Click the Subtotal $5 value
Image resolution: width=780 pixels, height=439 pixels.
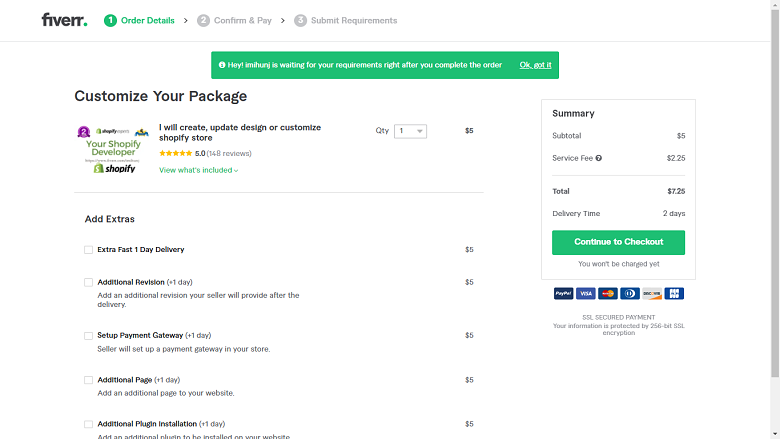[x=681, y=136]
